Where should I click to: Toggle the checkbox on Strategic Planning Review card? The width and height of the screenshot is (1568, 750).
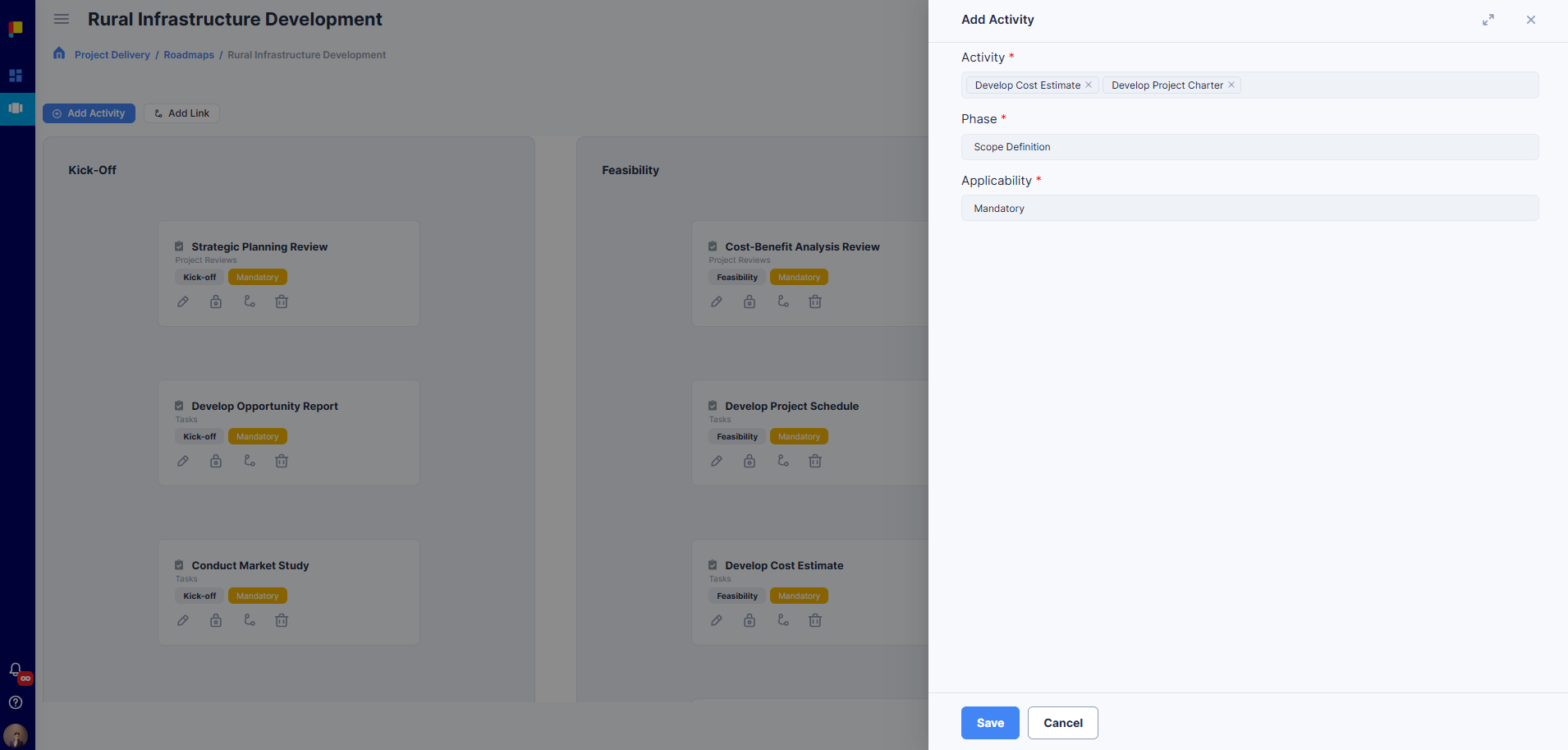pyautogui.click(x=179, y=245)
